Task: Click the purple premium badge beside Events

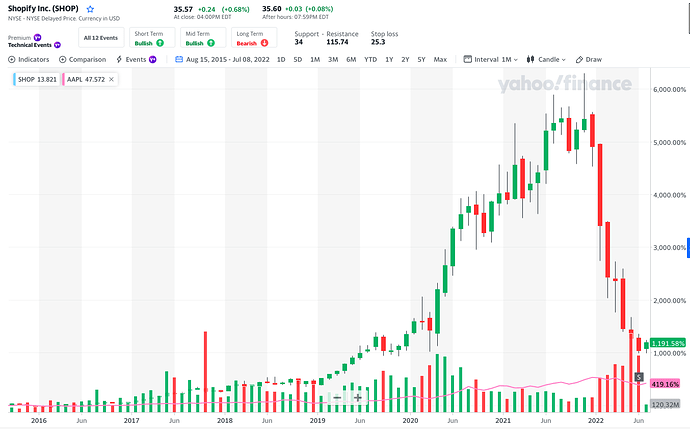Action: click(152, 59)
